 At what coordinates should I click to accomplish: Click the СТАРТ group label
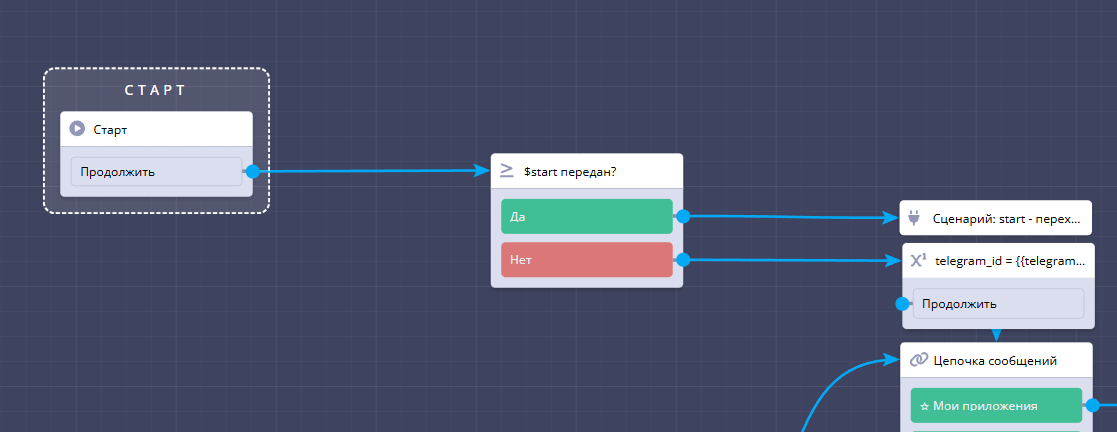coord(155,90)
